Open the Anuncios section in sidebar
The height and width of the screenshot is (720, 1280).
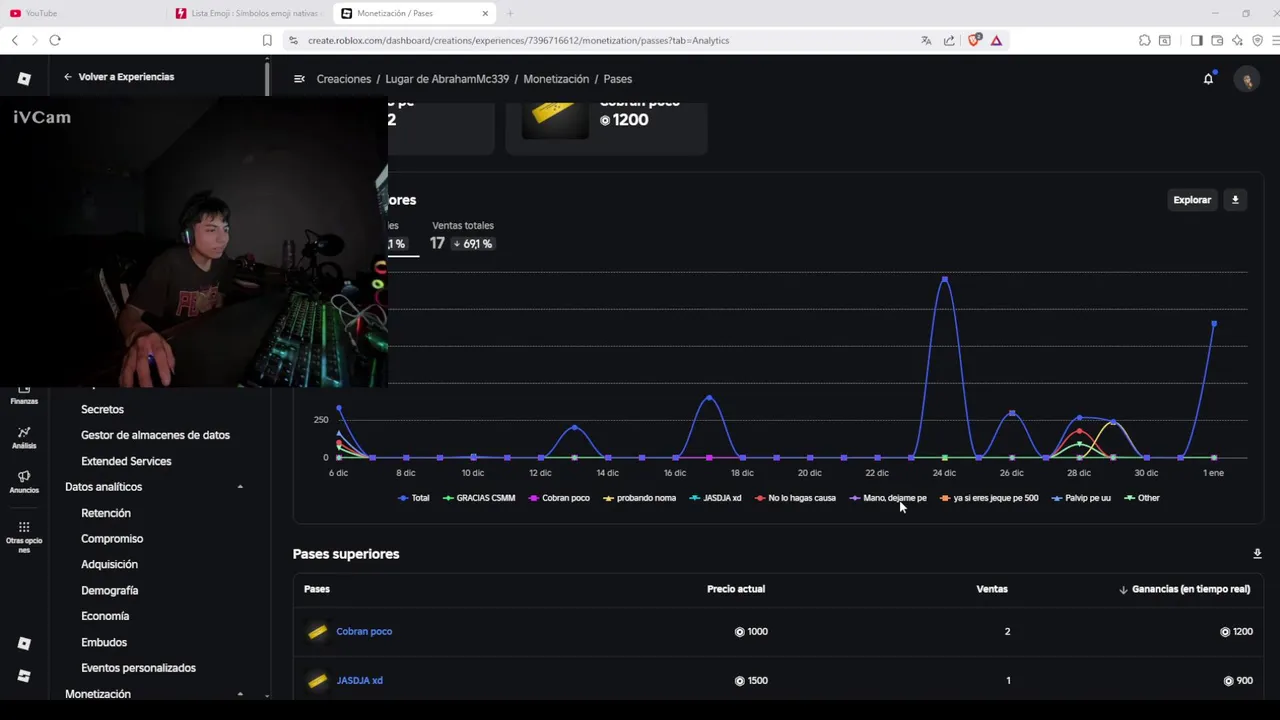[24, 482]
